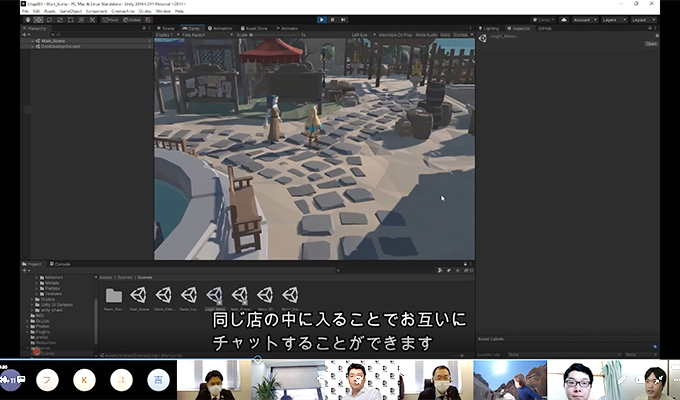The image size is (680, 400).
Task: Click the Step frame button
Action: coord(343,20)
